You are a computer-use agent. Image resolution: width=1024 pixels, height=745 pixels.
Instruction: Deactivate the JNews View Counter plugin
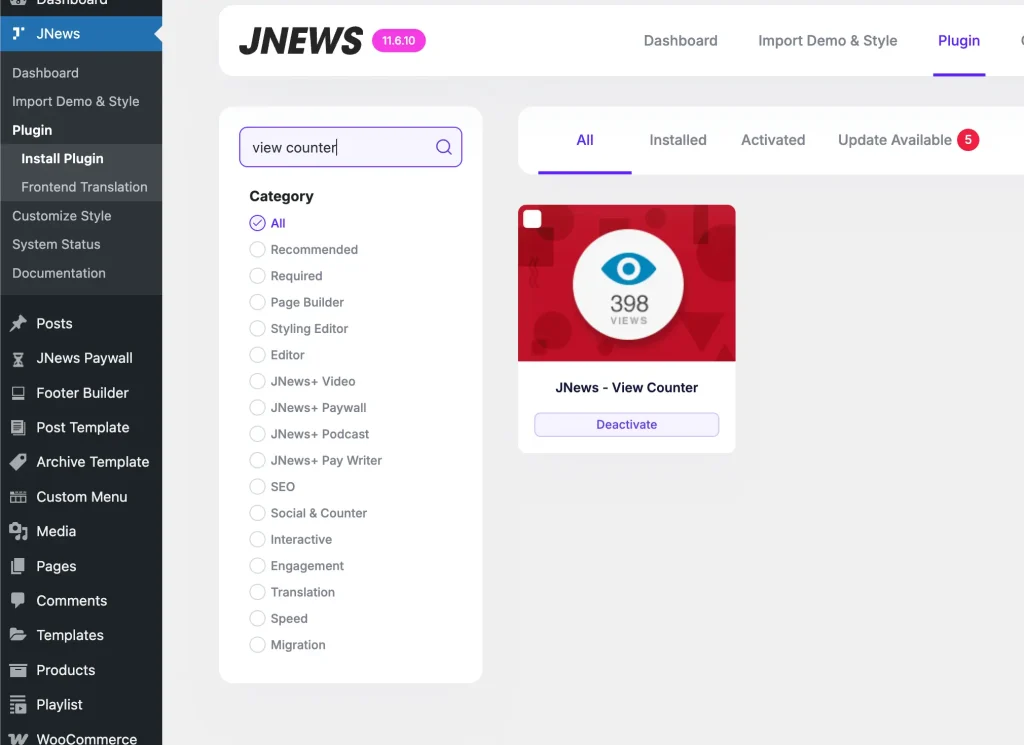click(626, 425)
